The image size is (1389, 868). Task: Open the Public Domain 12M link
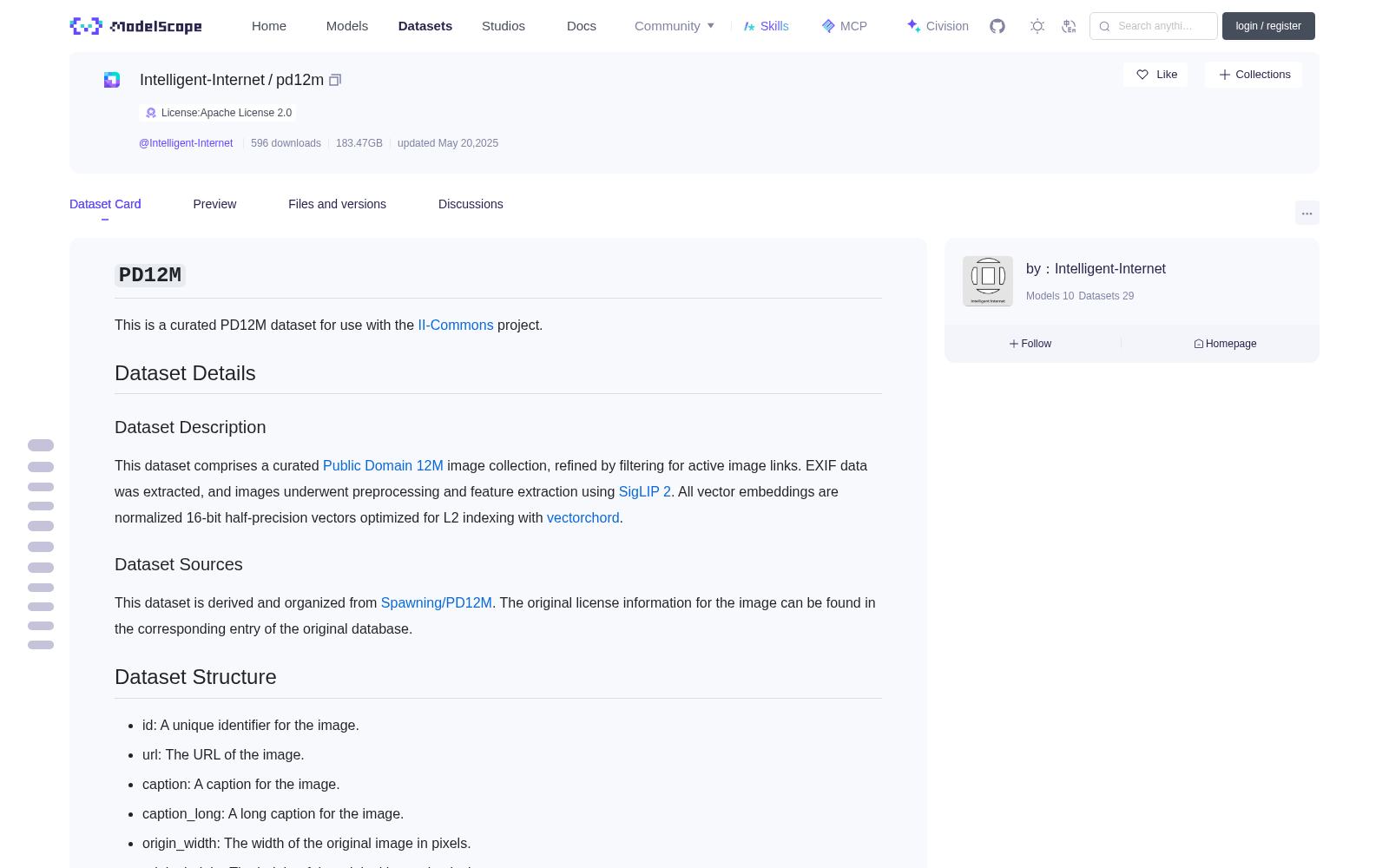(x=383, y=465)
